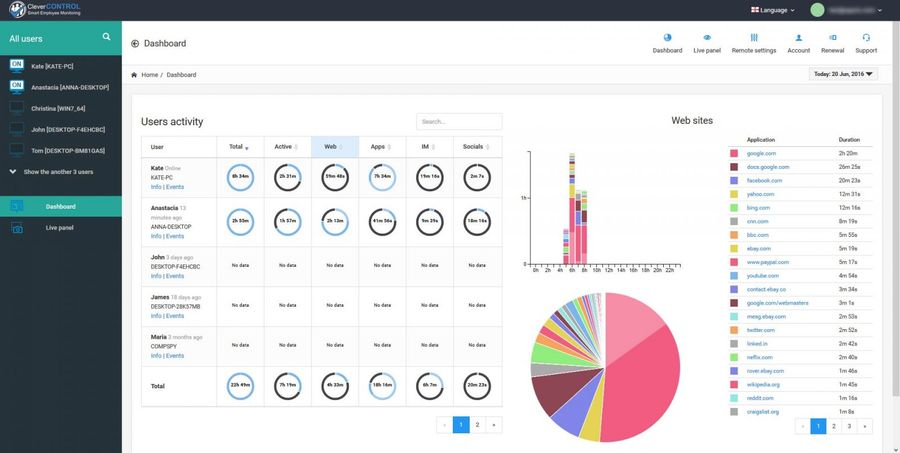Go to page 3 of Web sites list

848,426
